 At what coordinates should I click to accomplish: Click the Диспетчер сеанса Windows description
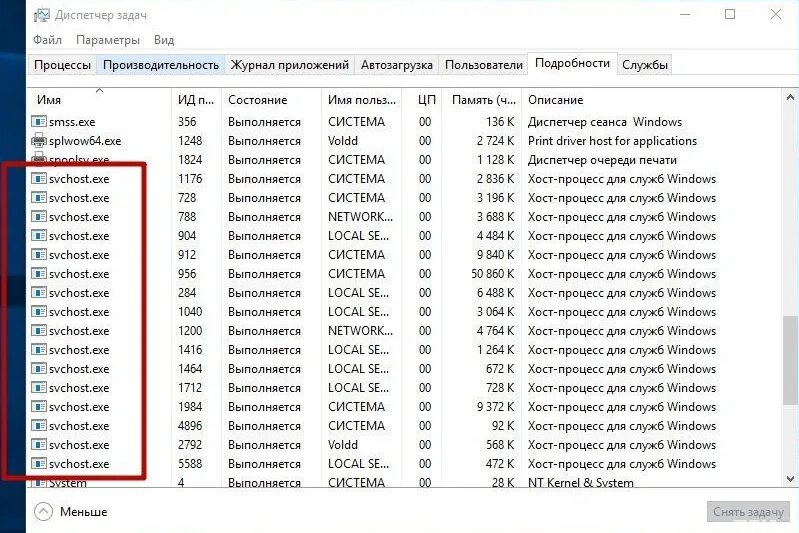(x=604, y=122)
